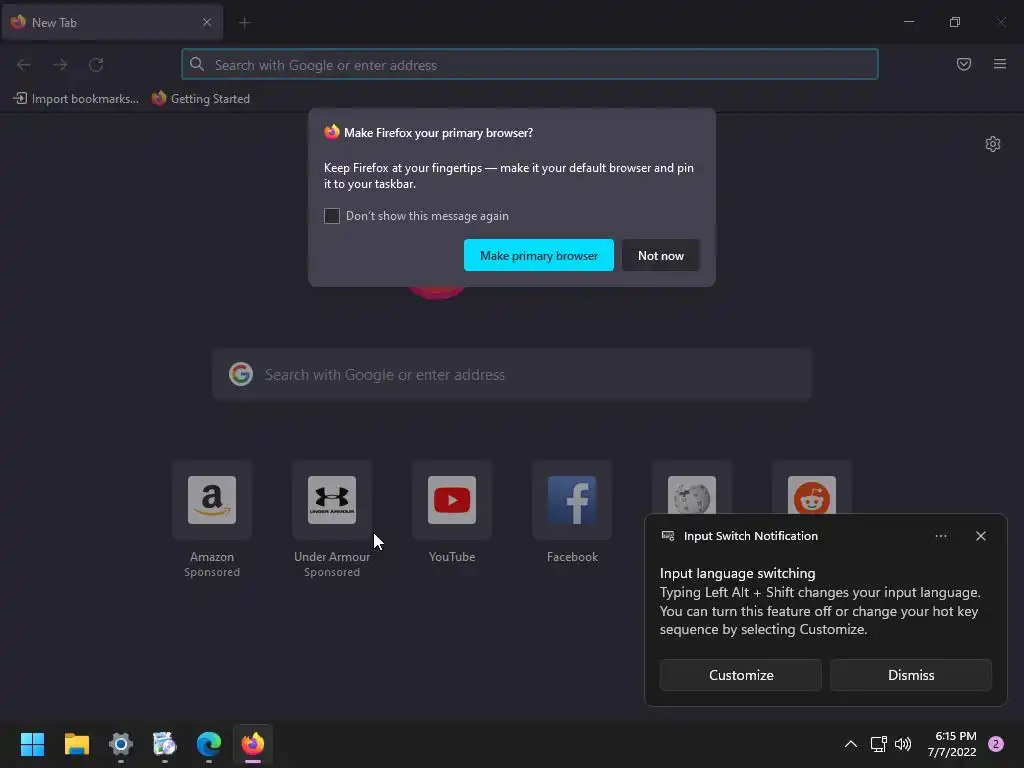Viewport: 1024px width, 768px height.
Task: Open notification center badge showing 2
Action: [x=995, y=743]
